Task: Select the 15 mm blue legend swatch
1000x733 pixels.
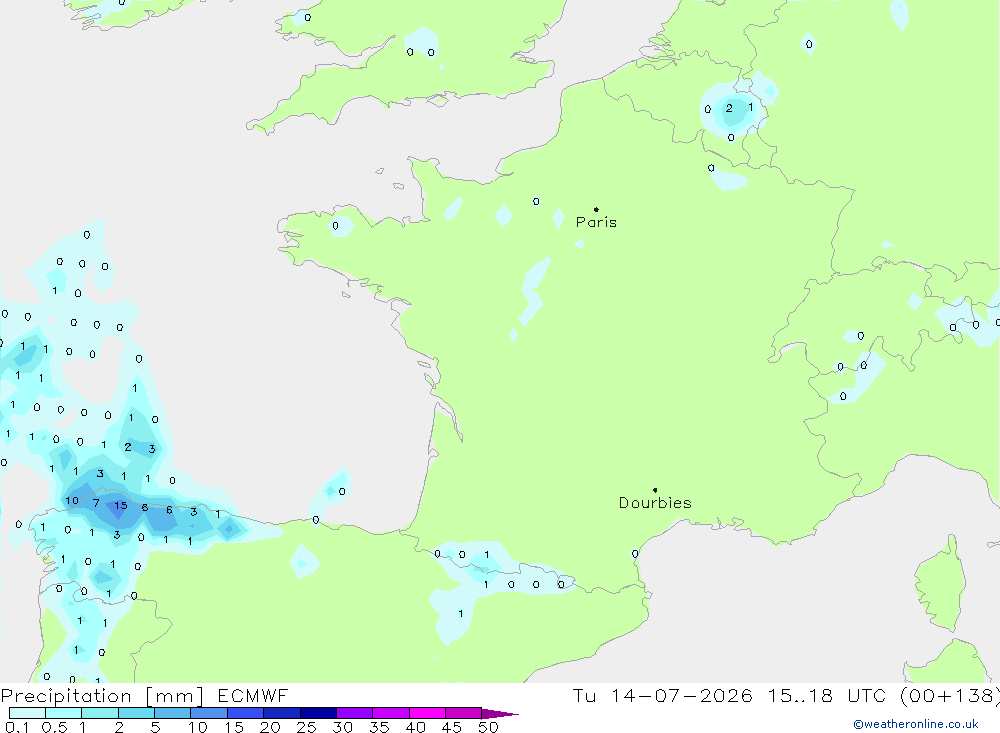Action: tap(245, 713)
